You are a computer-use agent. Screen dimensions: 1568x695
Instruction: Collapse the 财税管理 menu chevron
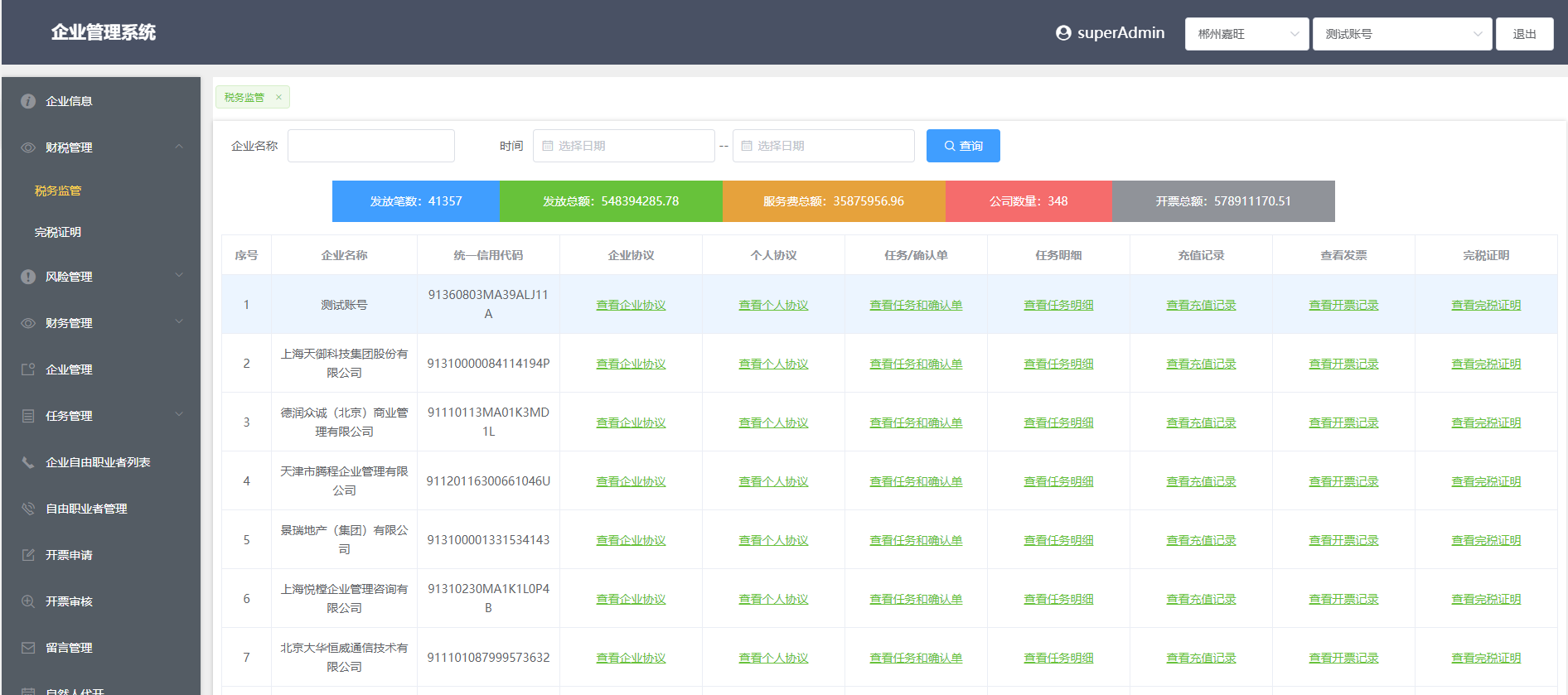(x=179, y=147)
